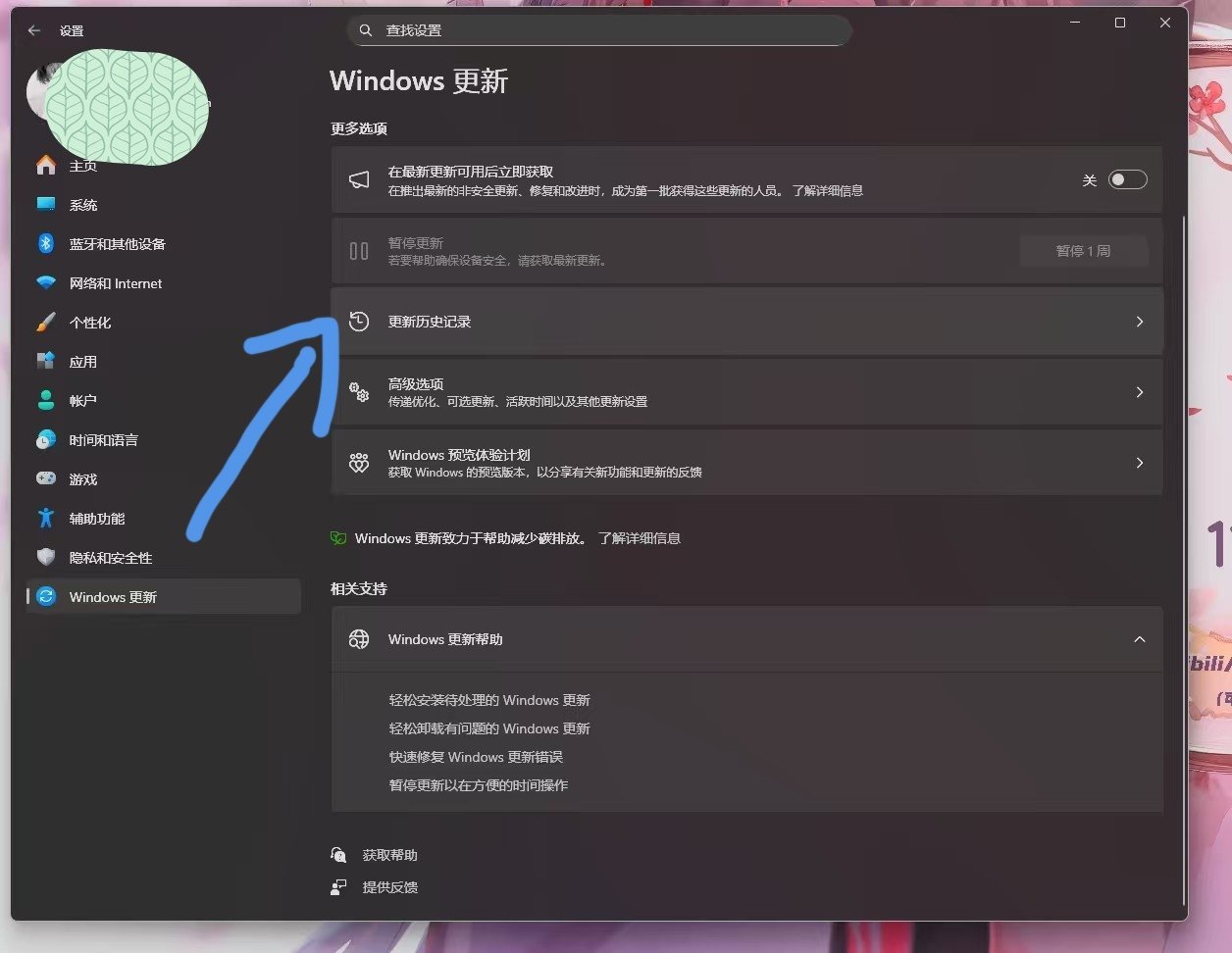This screenshot has width=1232, height=953.
Task: Click the 高级选项 title text
Action: tap(416, 384)
